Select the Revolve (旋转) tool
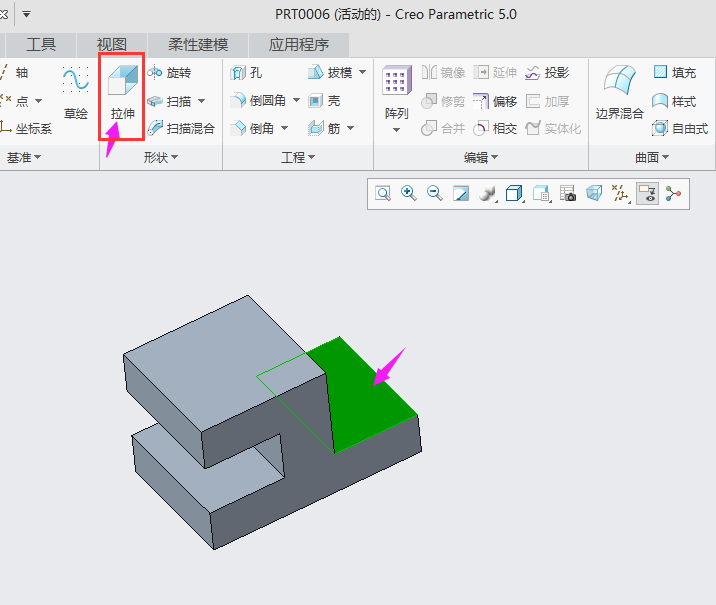The height and width of the screenshot is (605, 716). [x=169, y=72]
